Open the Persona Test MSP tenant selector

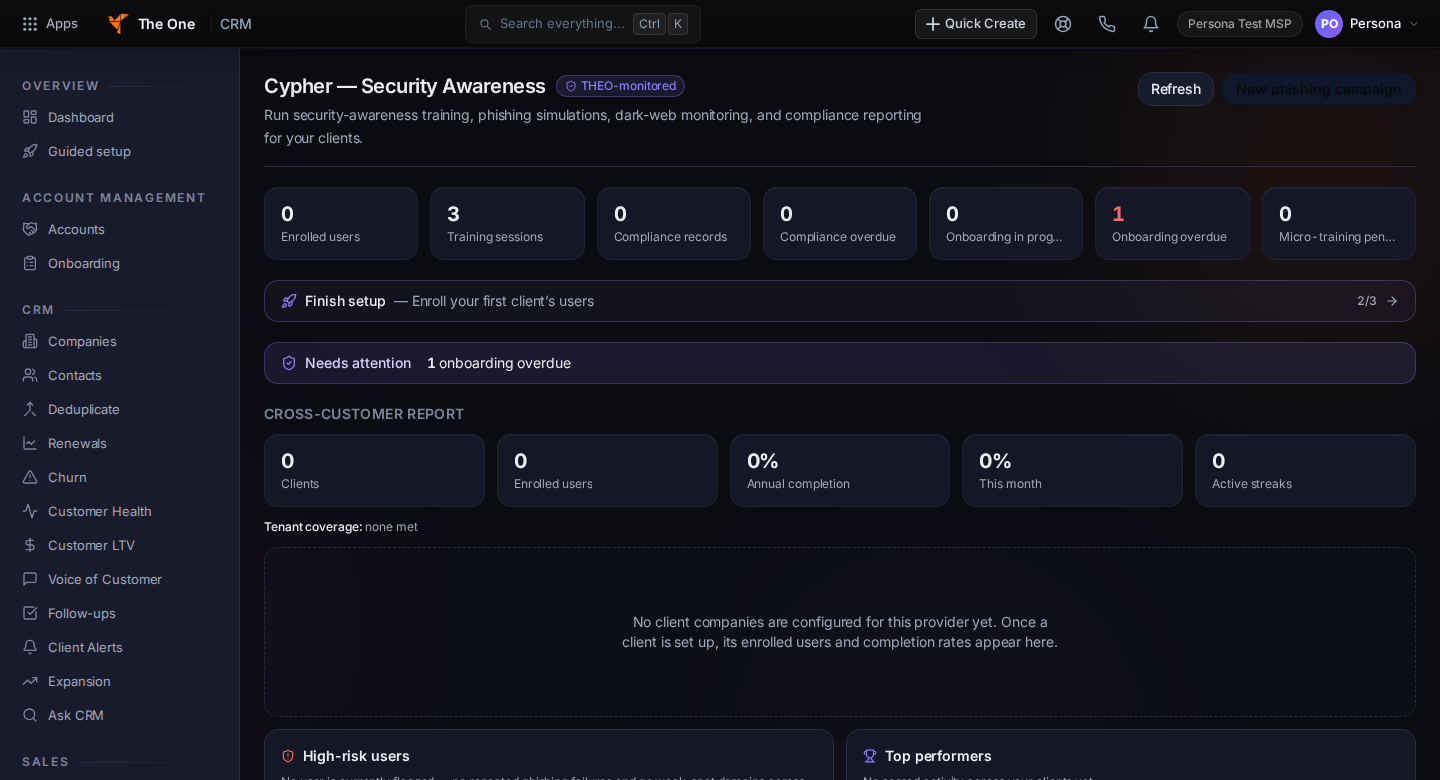coord(1240,24)
